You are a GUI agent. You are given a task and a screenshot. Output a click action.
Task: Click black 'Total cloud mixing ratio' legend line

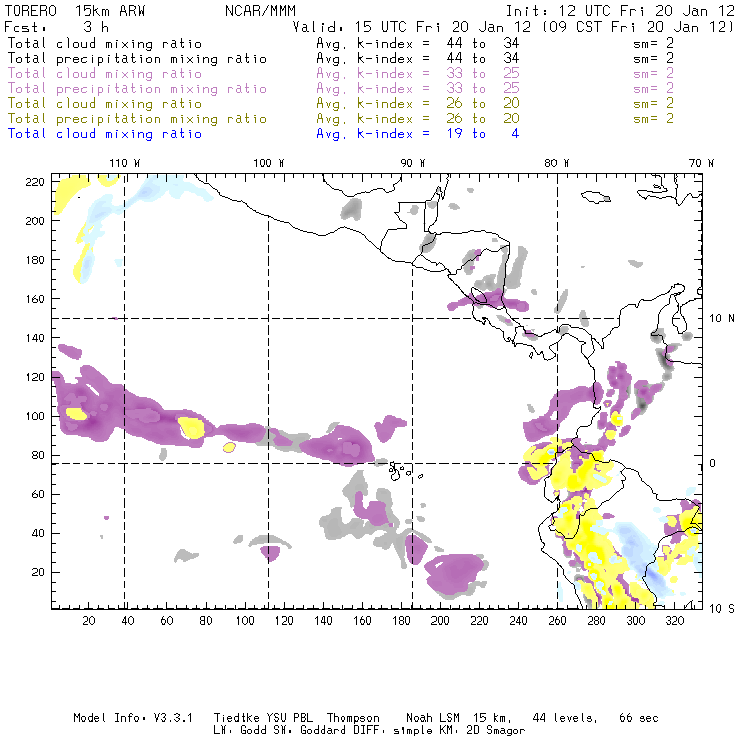point(105,44)
